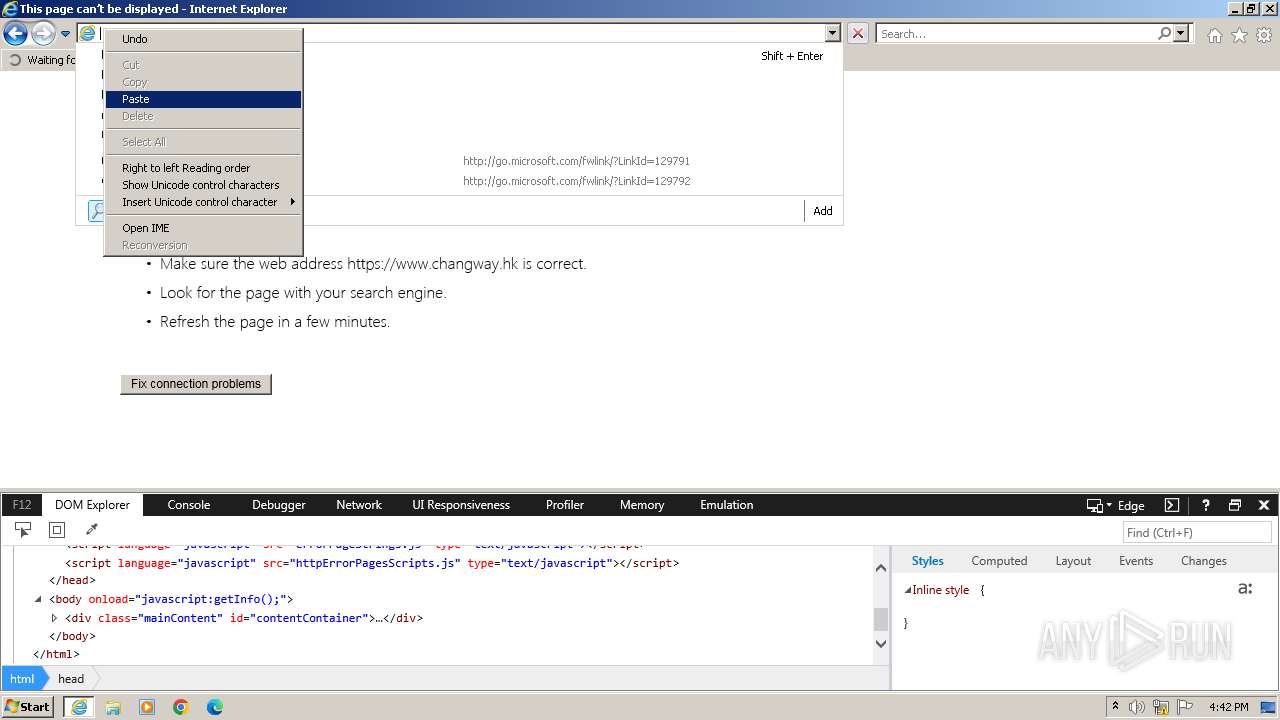Open dev tools Help question mark
Image resolution: width=1280 pixels, height=720 pixels.
click(1206, 505)
